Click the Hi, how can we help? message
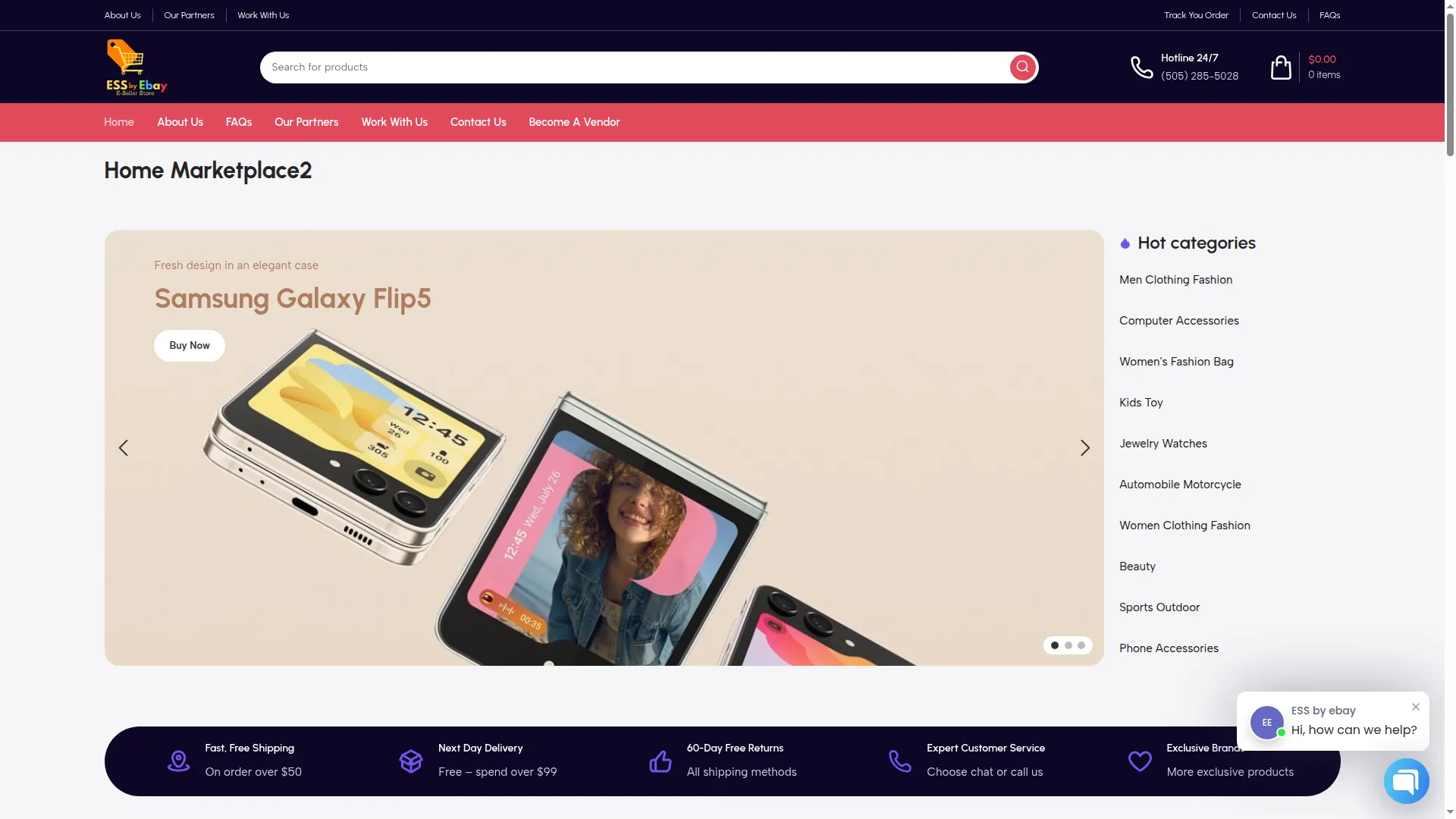 1354,730
